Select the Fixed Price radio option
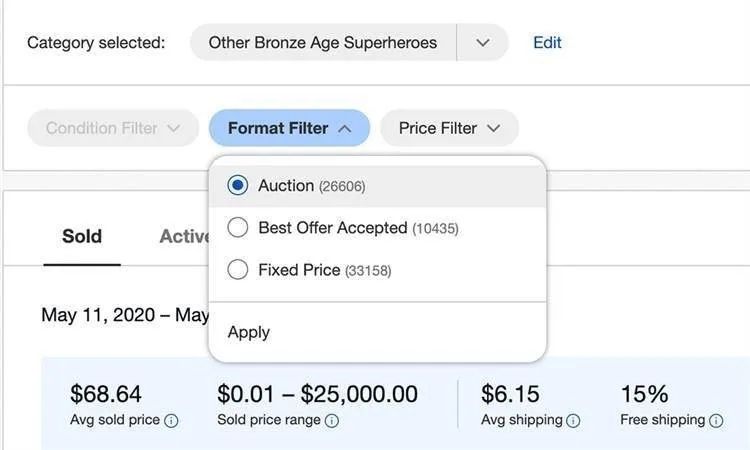 pyautogui.click(x=238, y=270)
